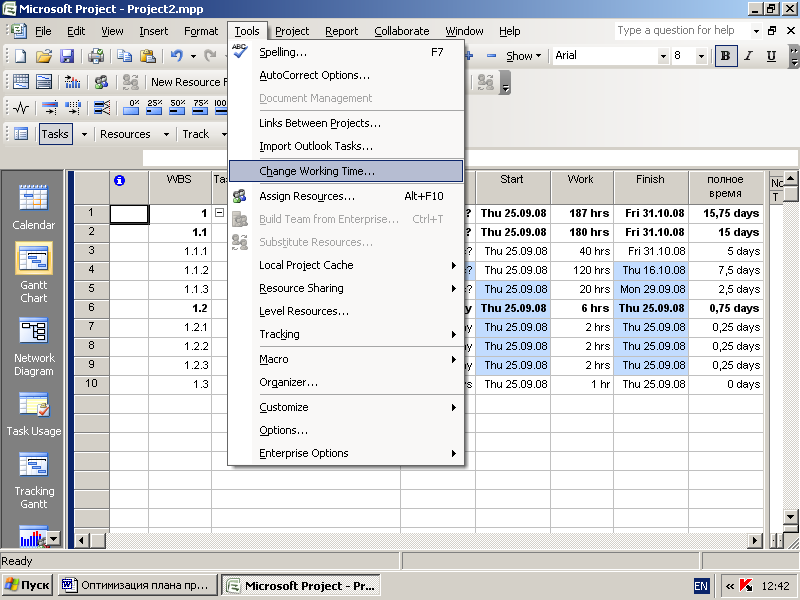
Task: Open the Project menu in menu bar
Action: tap(292, 31)
